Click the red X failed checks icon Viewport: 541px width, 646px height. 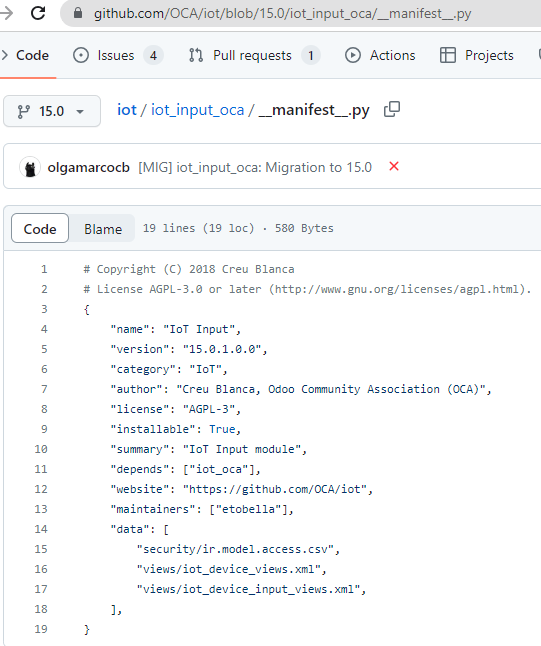(x=394, y=166)
